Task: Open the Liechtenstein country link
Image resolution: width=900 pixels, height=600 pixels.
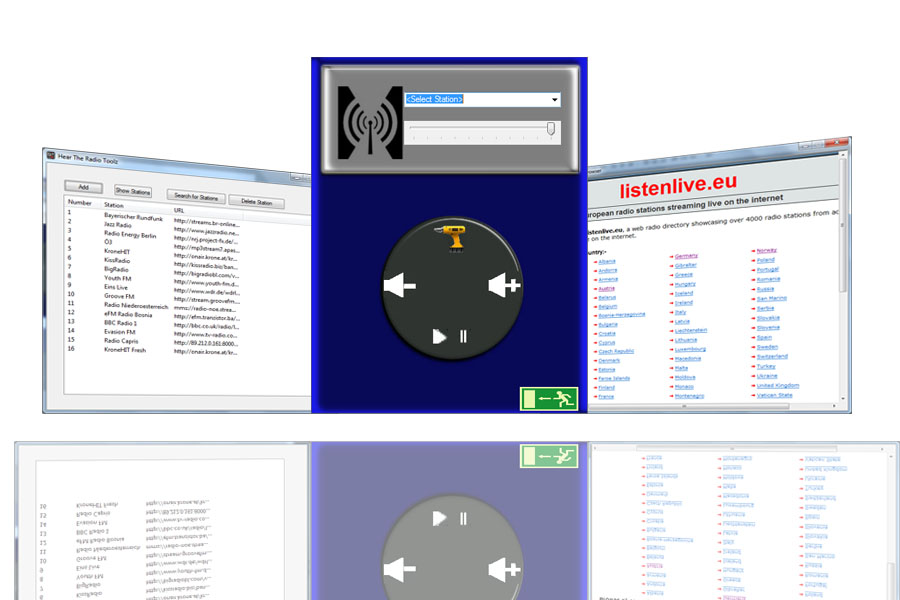Action: [690, 331]
